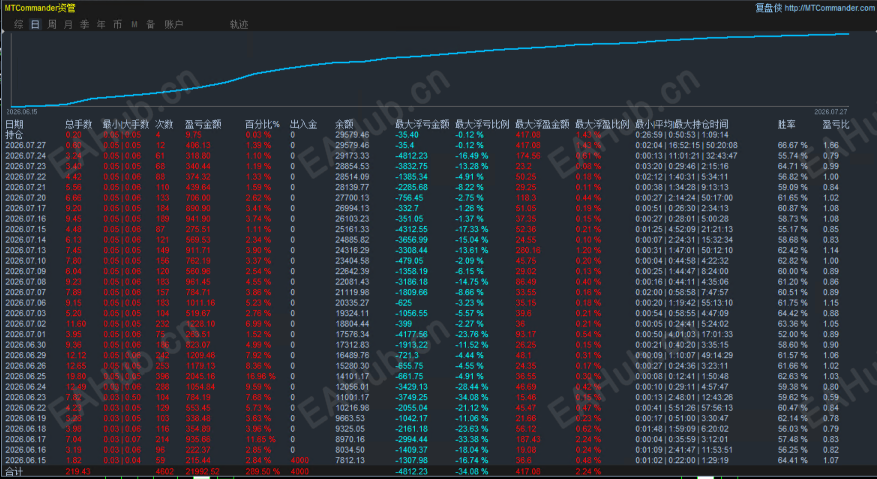Click the 合计 totals row label
Image resolution: width=877 pixels, height=479 pixels.
coord(14,471)
